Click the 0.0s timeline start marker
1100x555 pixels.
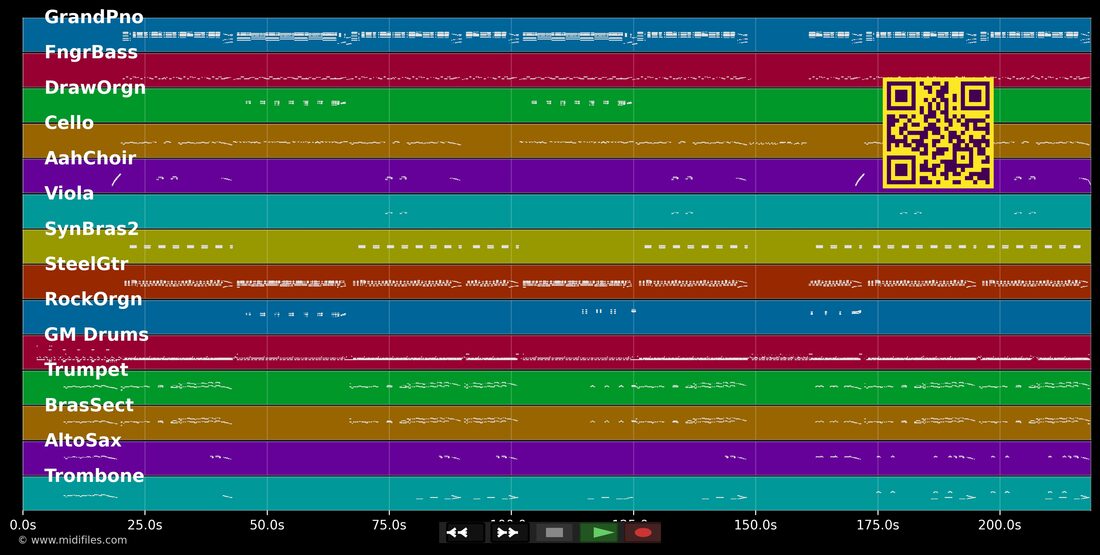(x=22, y=524)
